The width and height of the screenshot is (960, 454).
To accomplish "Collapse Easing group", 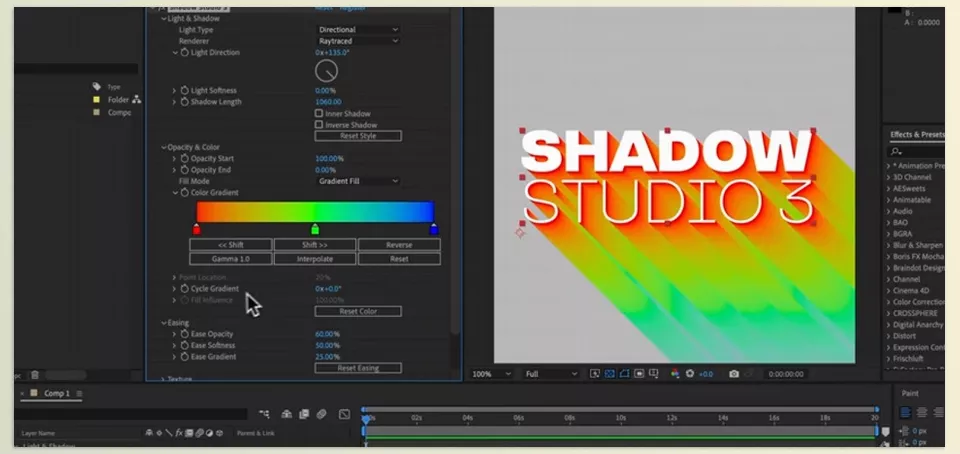I will [x=164, y=323].
